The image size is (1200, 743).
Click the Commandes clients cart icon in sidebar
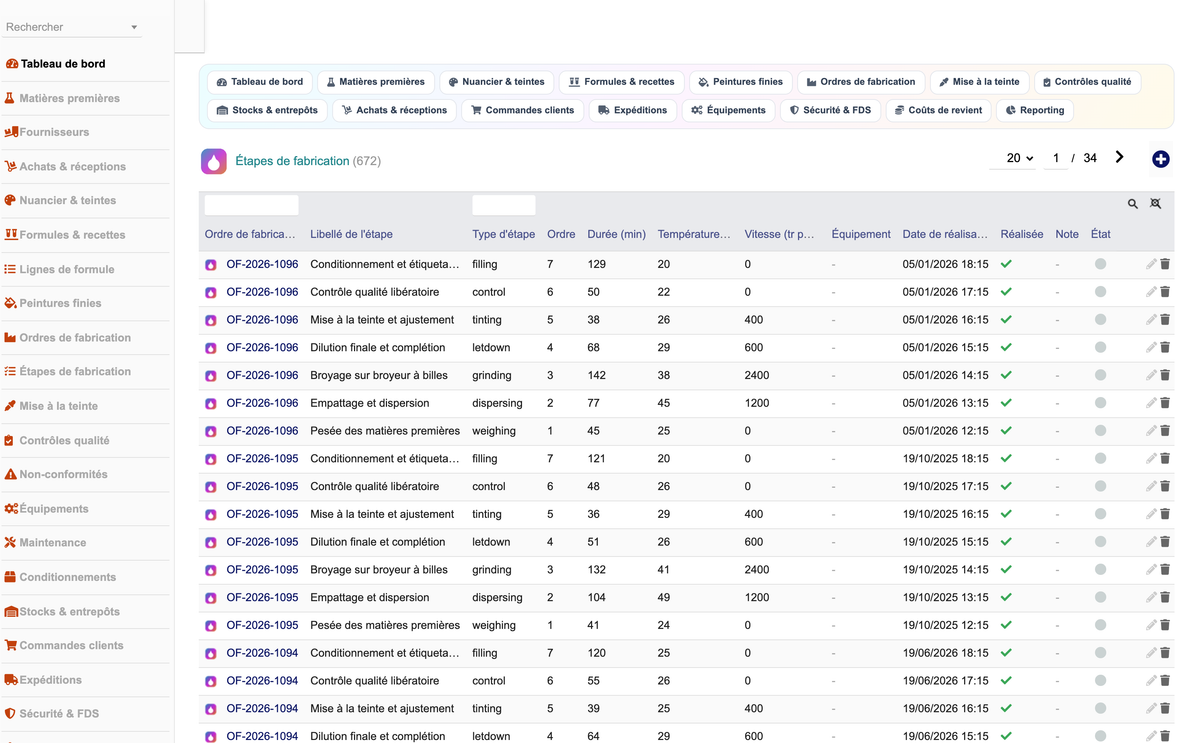pos(10,645)
